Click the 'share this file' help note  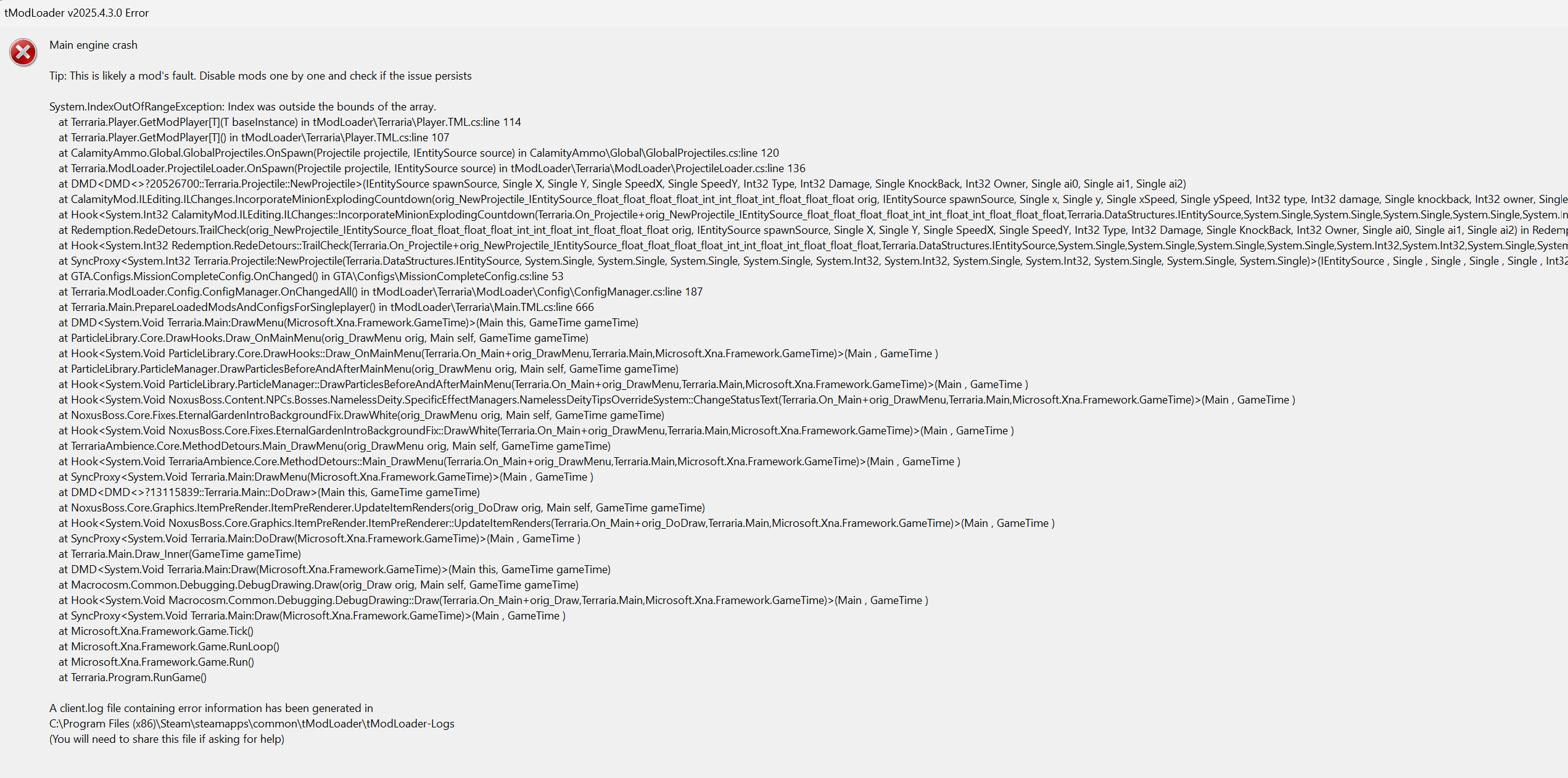pyautogui.click(x=167, y=739)
